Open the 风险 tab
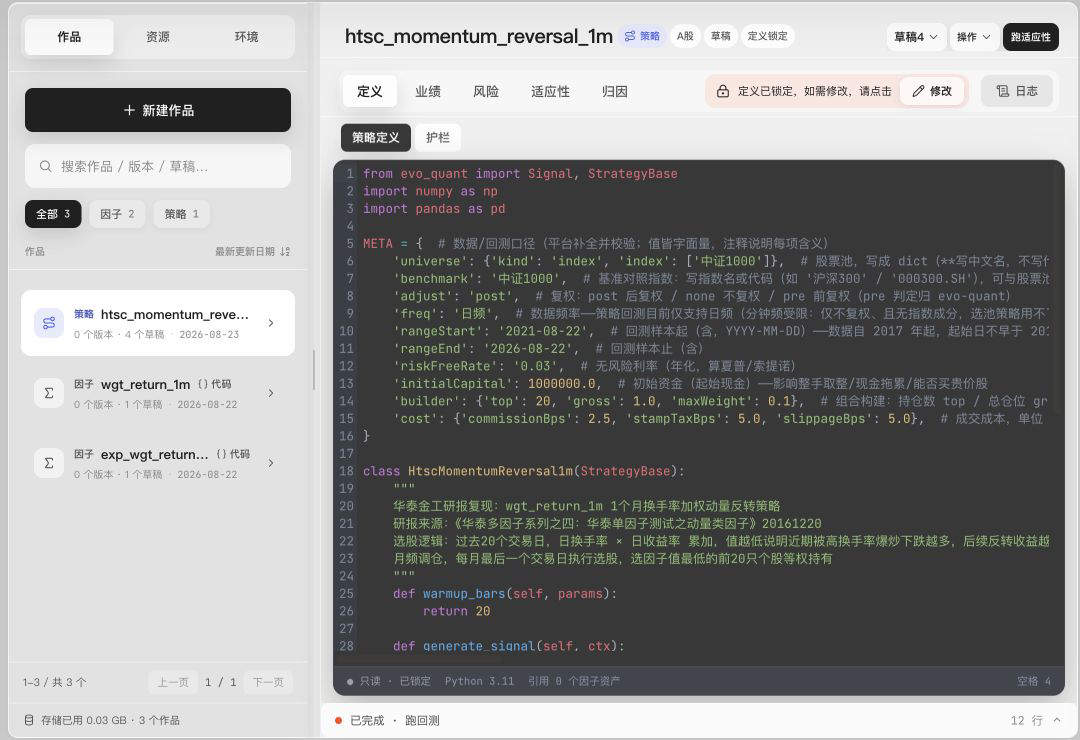The width and height of the screenshot is (1080, 740). [486, 91]
